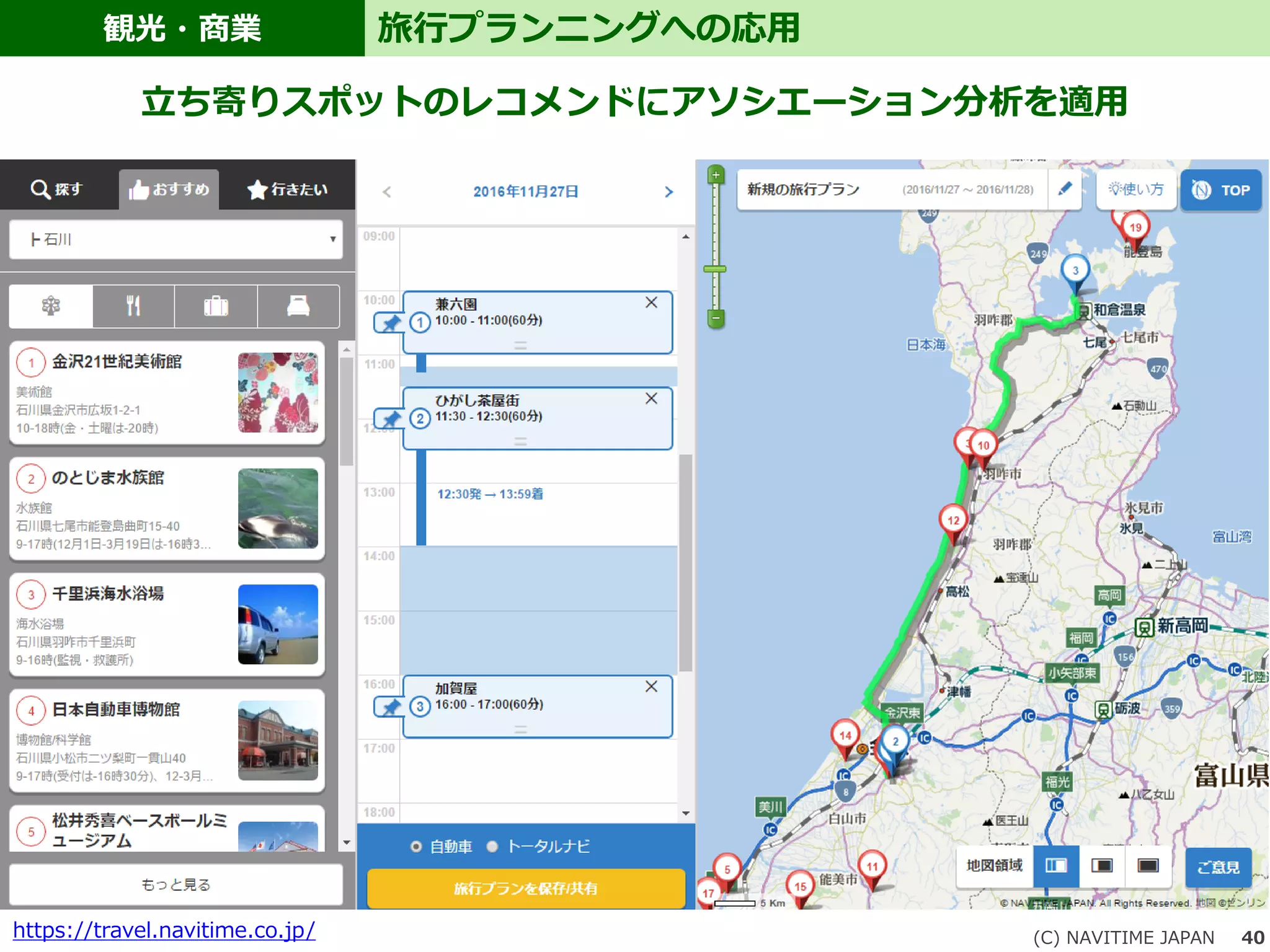
Task: Toggle the pin on ひがし茶屋街
Action: click(389, 419)
